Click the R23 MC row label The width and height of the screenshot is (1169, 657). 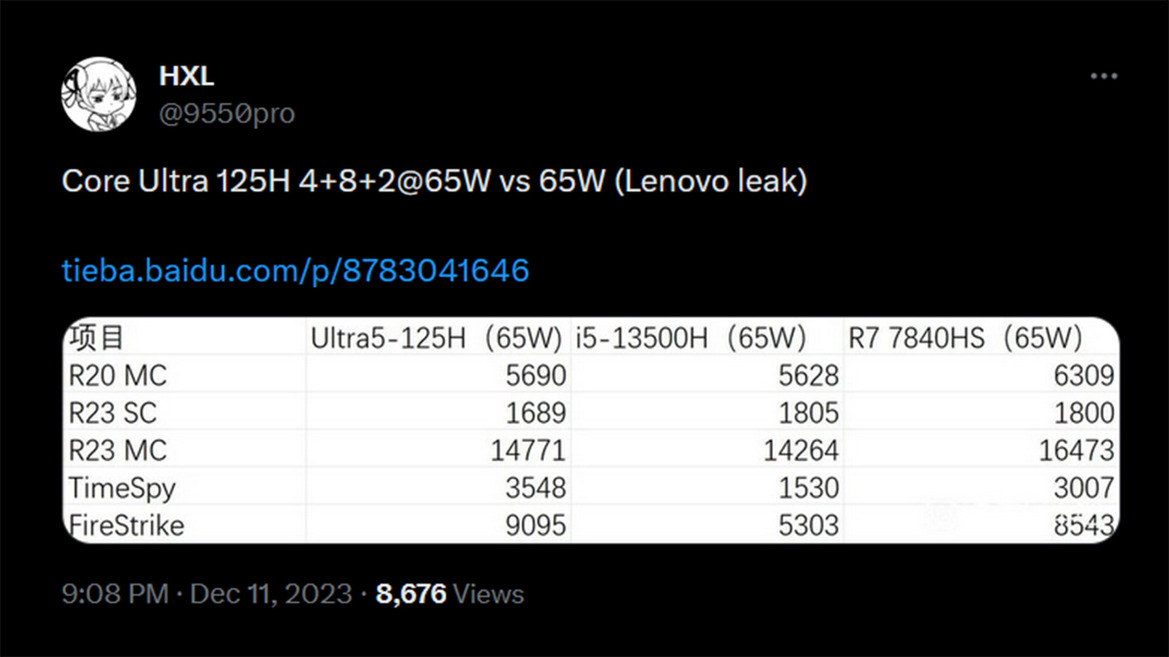(118, 450)
